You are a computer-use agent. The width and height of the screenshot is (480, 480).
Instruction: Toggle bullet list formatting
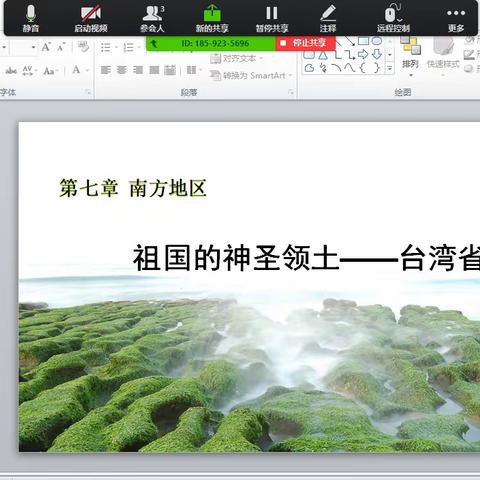(106, 47)
